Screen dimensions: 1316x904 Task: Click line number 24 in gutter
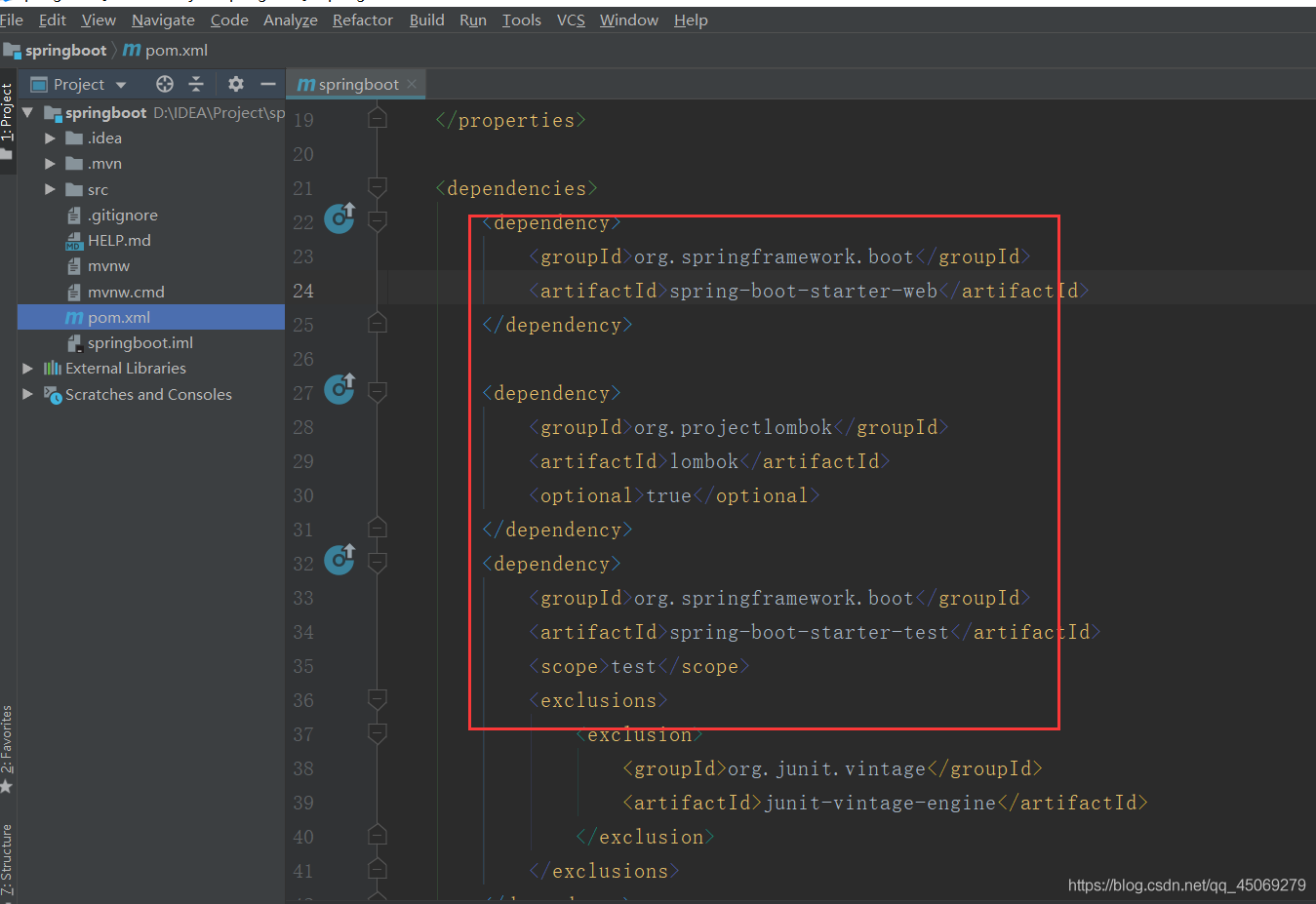pyautogui.click(x=303, y=291)
